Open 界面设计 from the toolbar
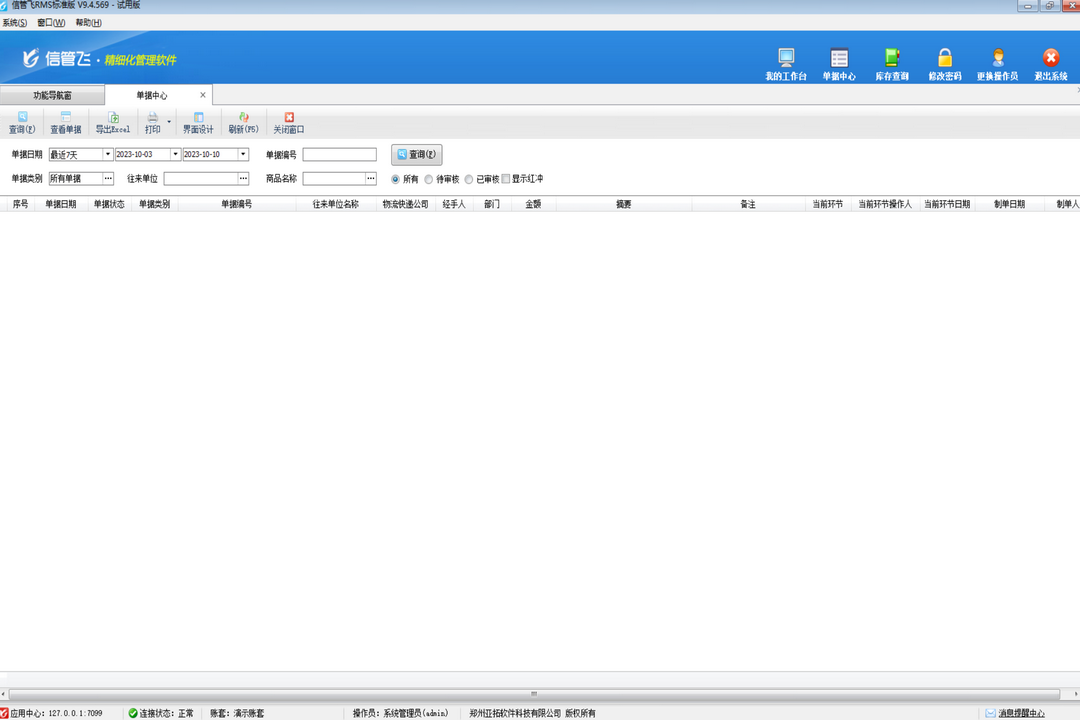The width and height of the screenshot is (1080, 720). click(198, 123)
